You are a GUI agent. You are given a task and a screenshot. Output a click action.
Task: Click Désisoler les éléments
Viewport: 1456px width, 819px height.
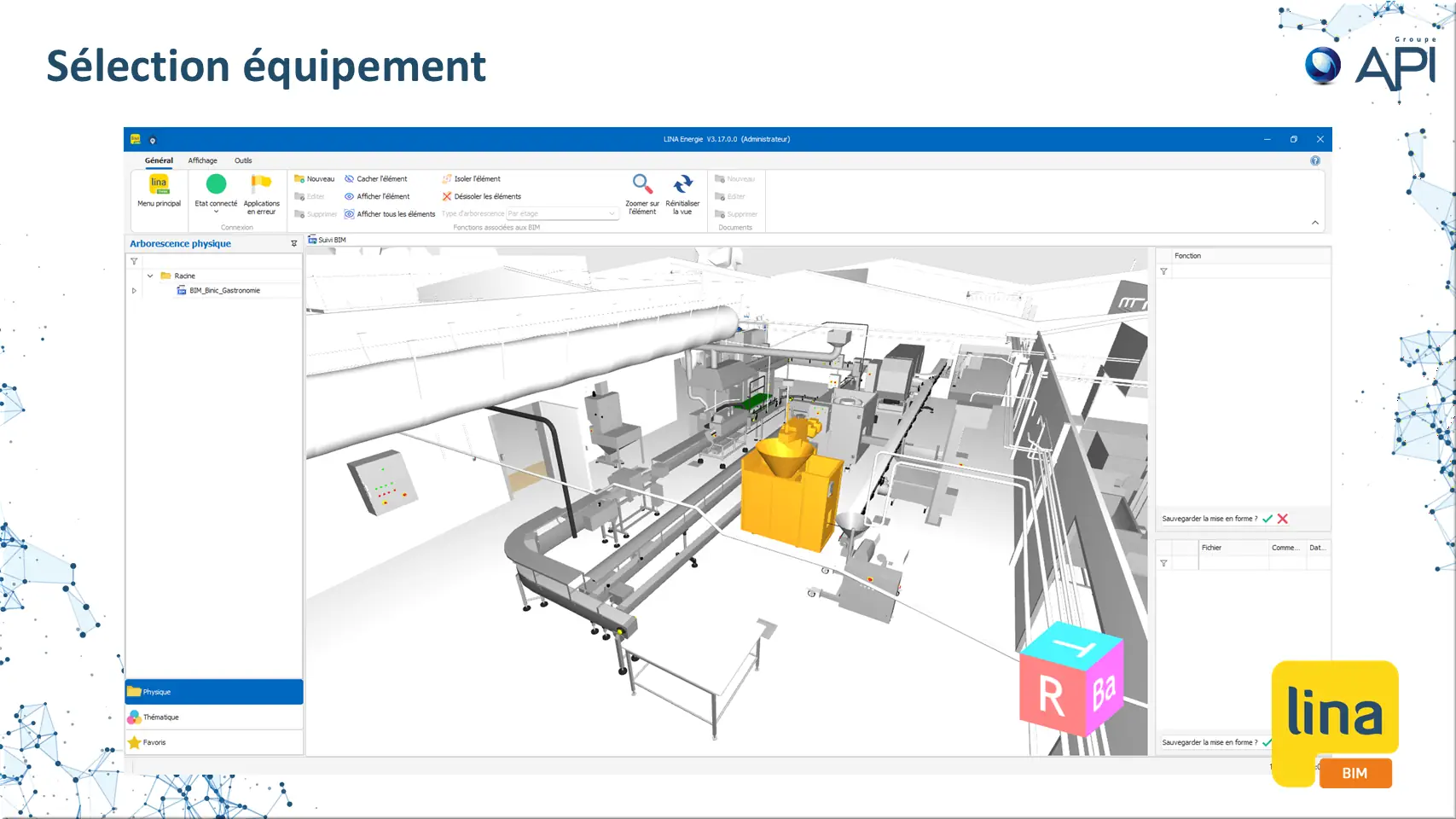pos(481,196)
